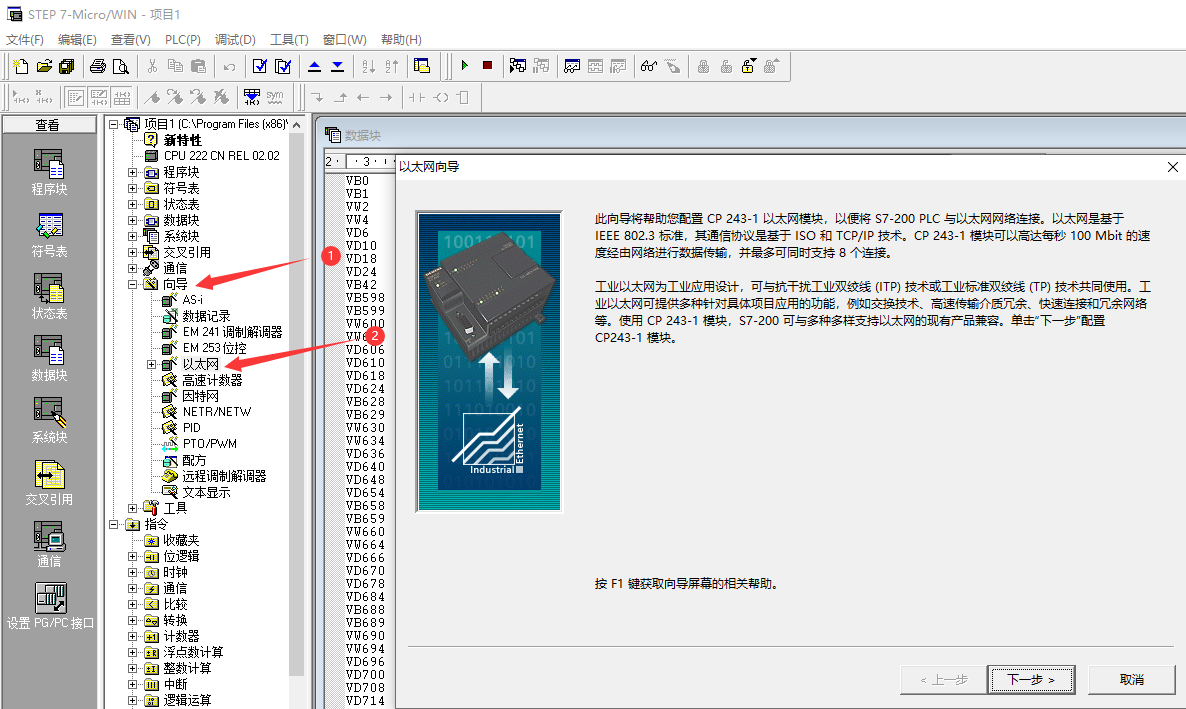Expand the 浮点数计算 instruction folder

[x=132, y=652]
